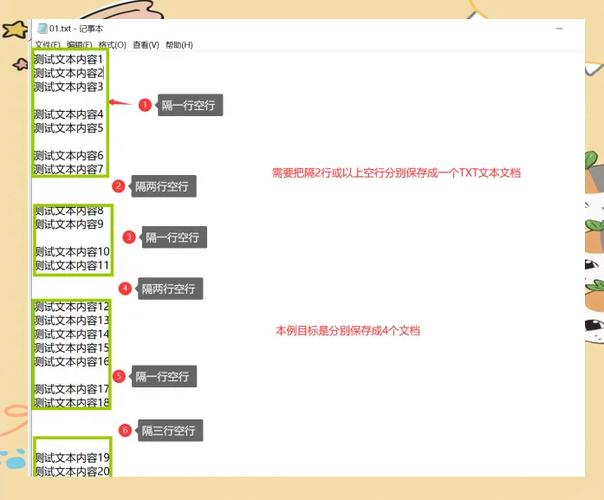Click the 隔三行空行 label
This screenshot has height=500, width=604.
[x=172, y=431]
